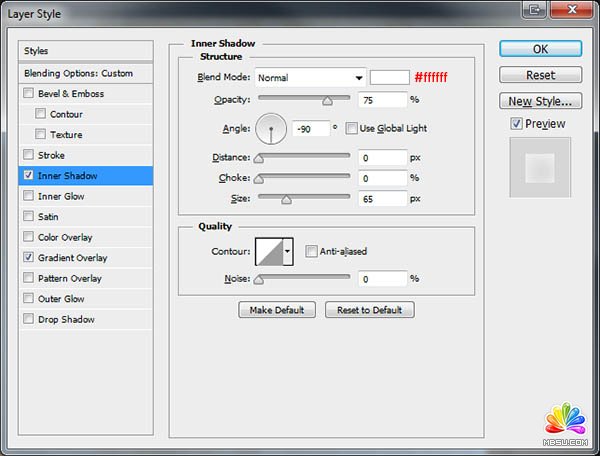Open the Blend Mode dropdown
The width and height of the screenshot is (600, 456).
[x=310, y=77]
